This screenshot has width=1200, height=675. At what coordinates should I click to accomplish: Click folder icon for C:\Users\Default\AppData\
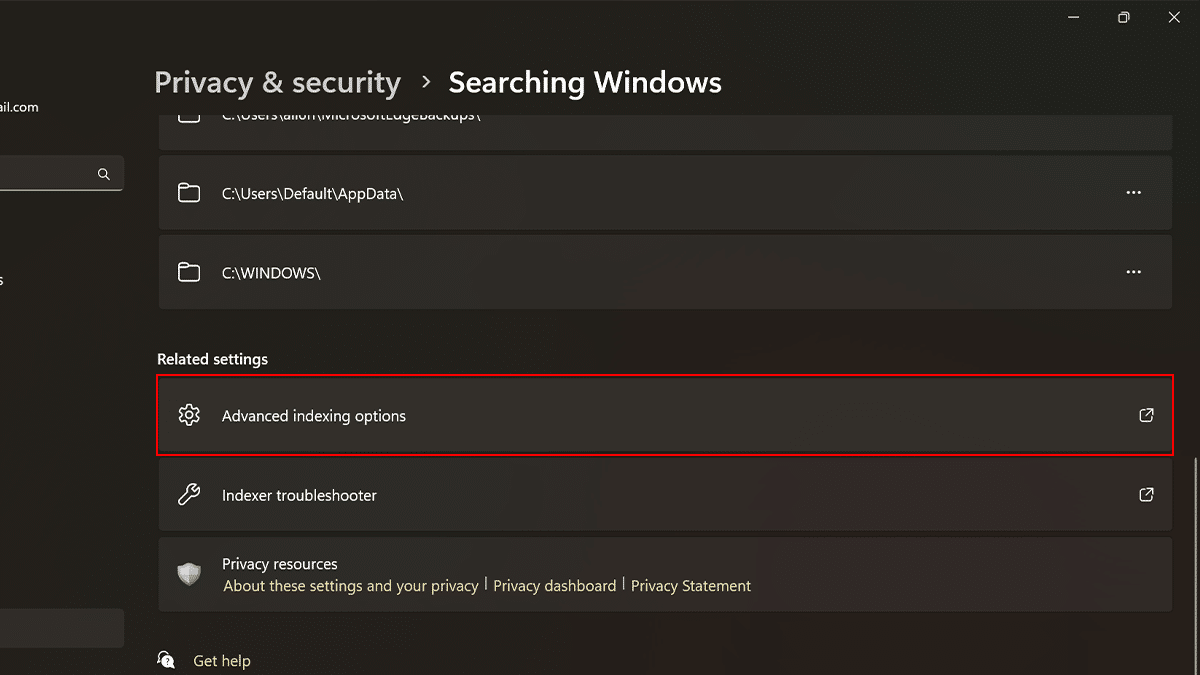pyautogui.click(x=189, y=193)
